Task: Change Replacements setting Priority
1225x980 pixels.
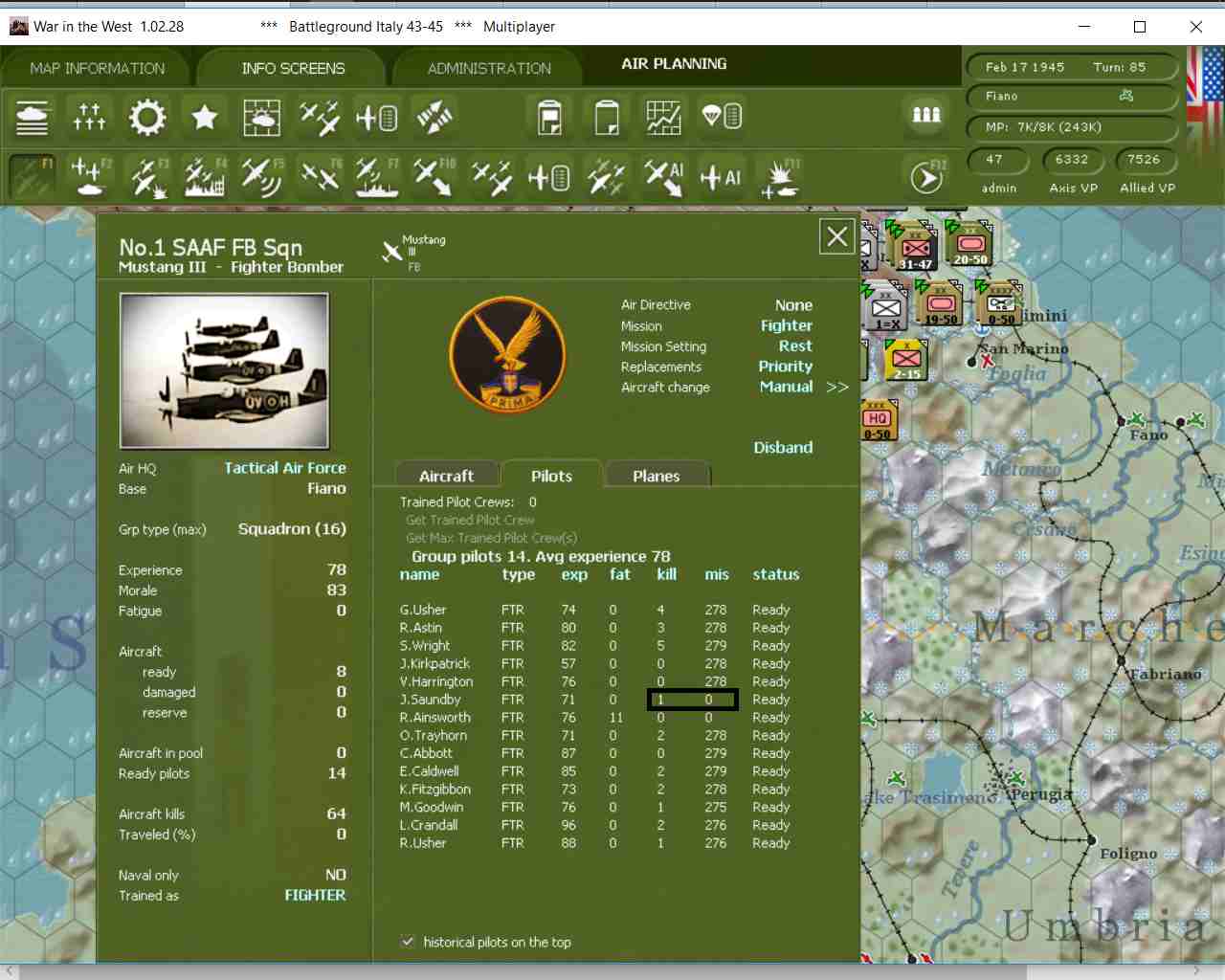Action: pyautogui.click(x=786, y=367)
